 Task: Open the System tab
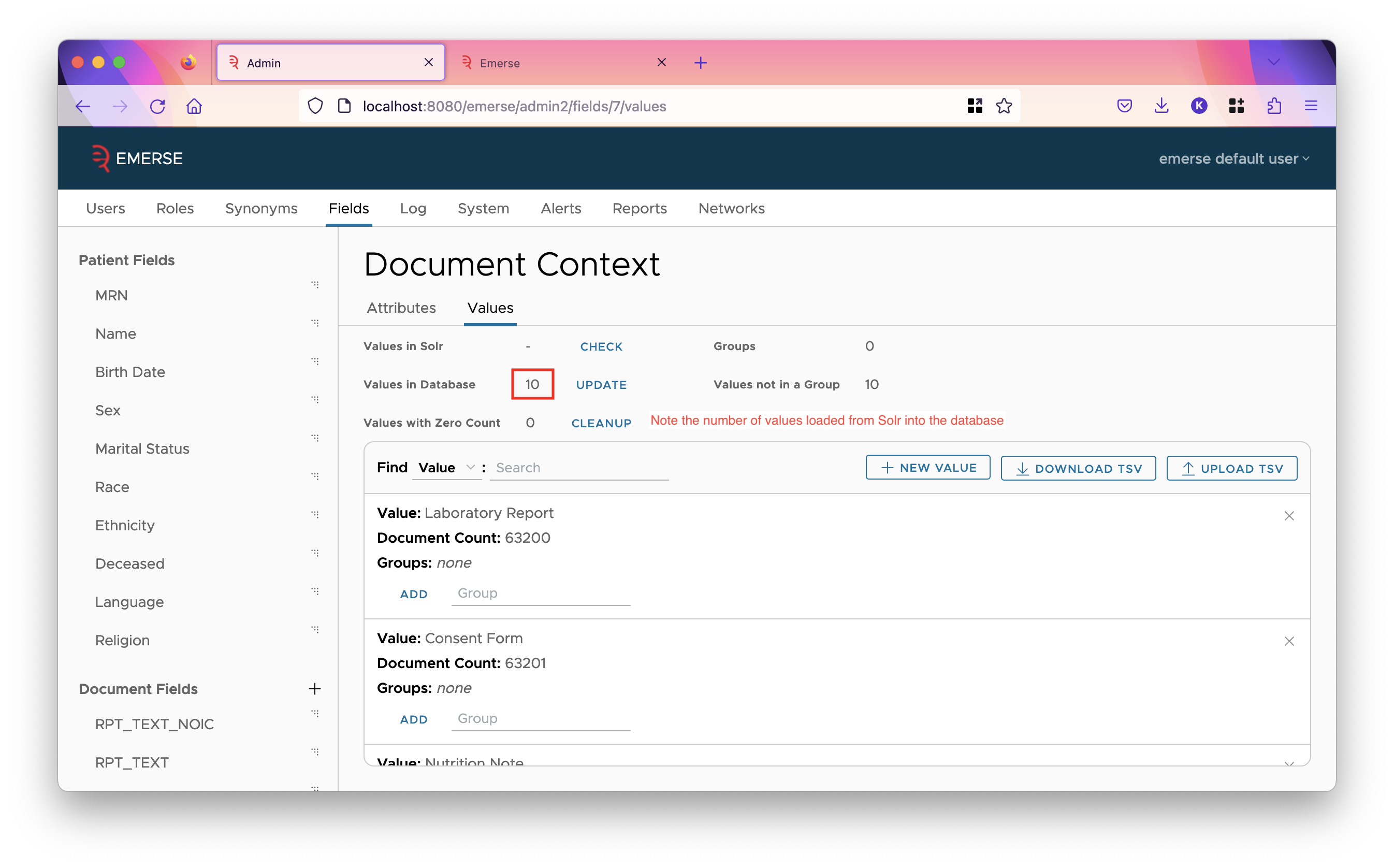click(483, 208)
